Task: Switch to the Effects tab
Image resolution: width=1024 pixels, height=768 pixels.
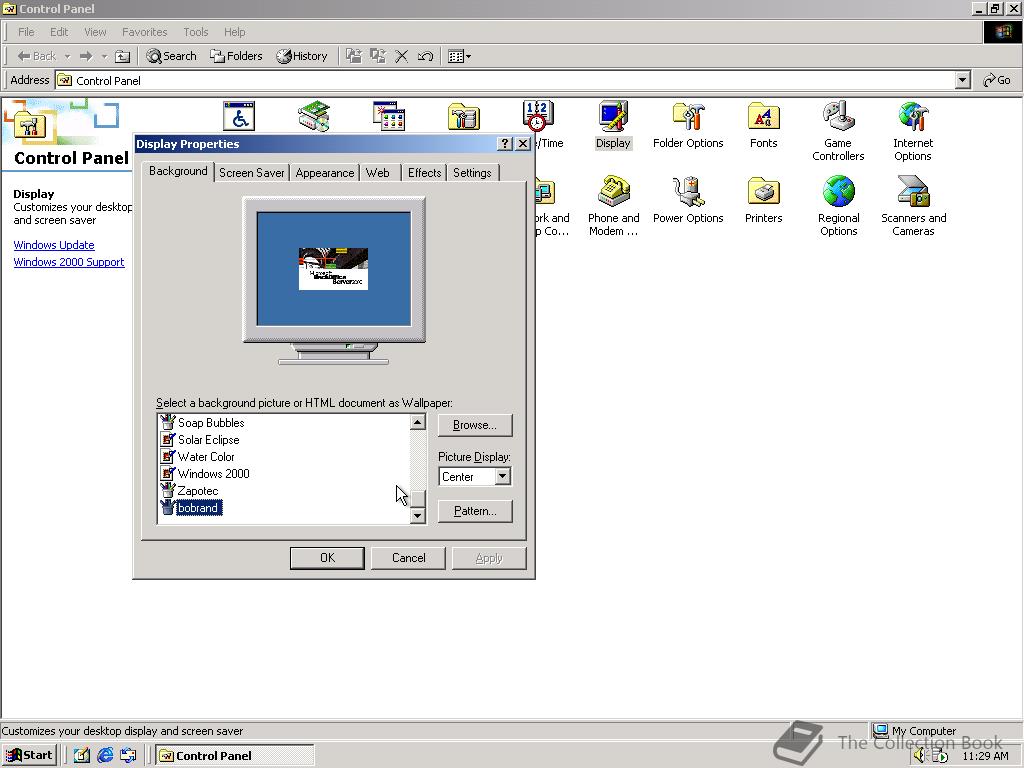Action: pos(424,172)
